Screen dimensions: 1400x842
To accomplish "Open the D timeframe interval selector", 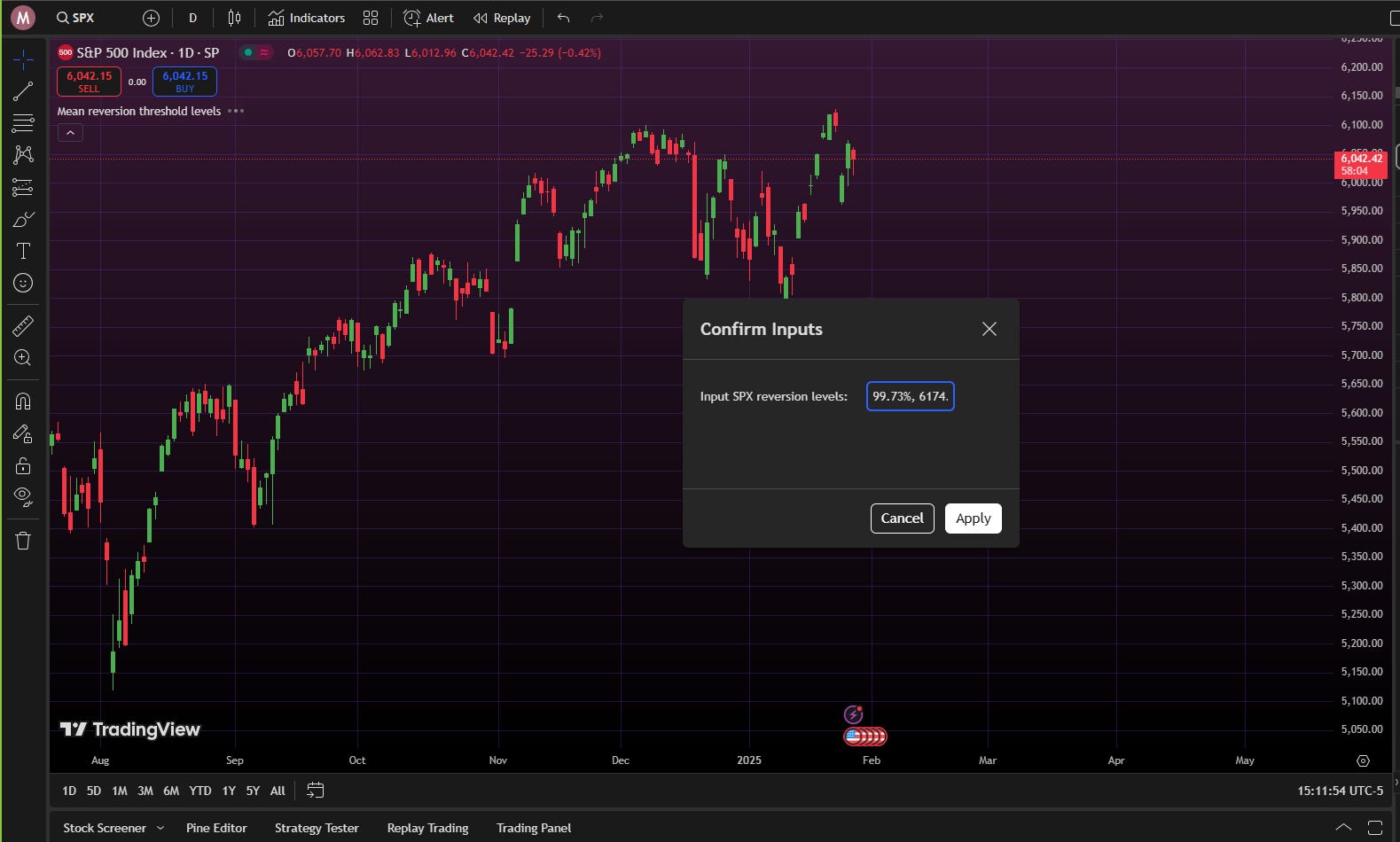I will pos(192,18).
